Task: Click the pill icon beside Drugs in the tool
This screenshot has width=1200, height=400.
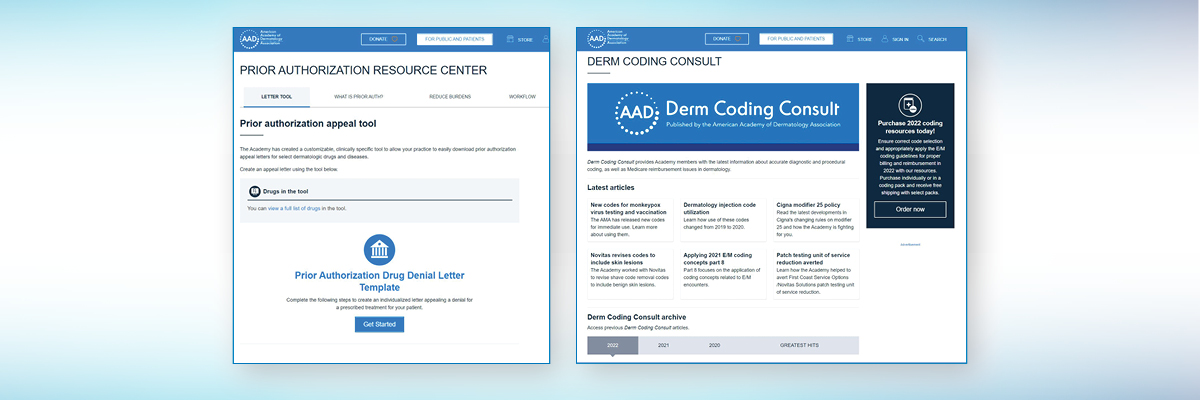Action: coord(254,189)
